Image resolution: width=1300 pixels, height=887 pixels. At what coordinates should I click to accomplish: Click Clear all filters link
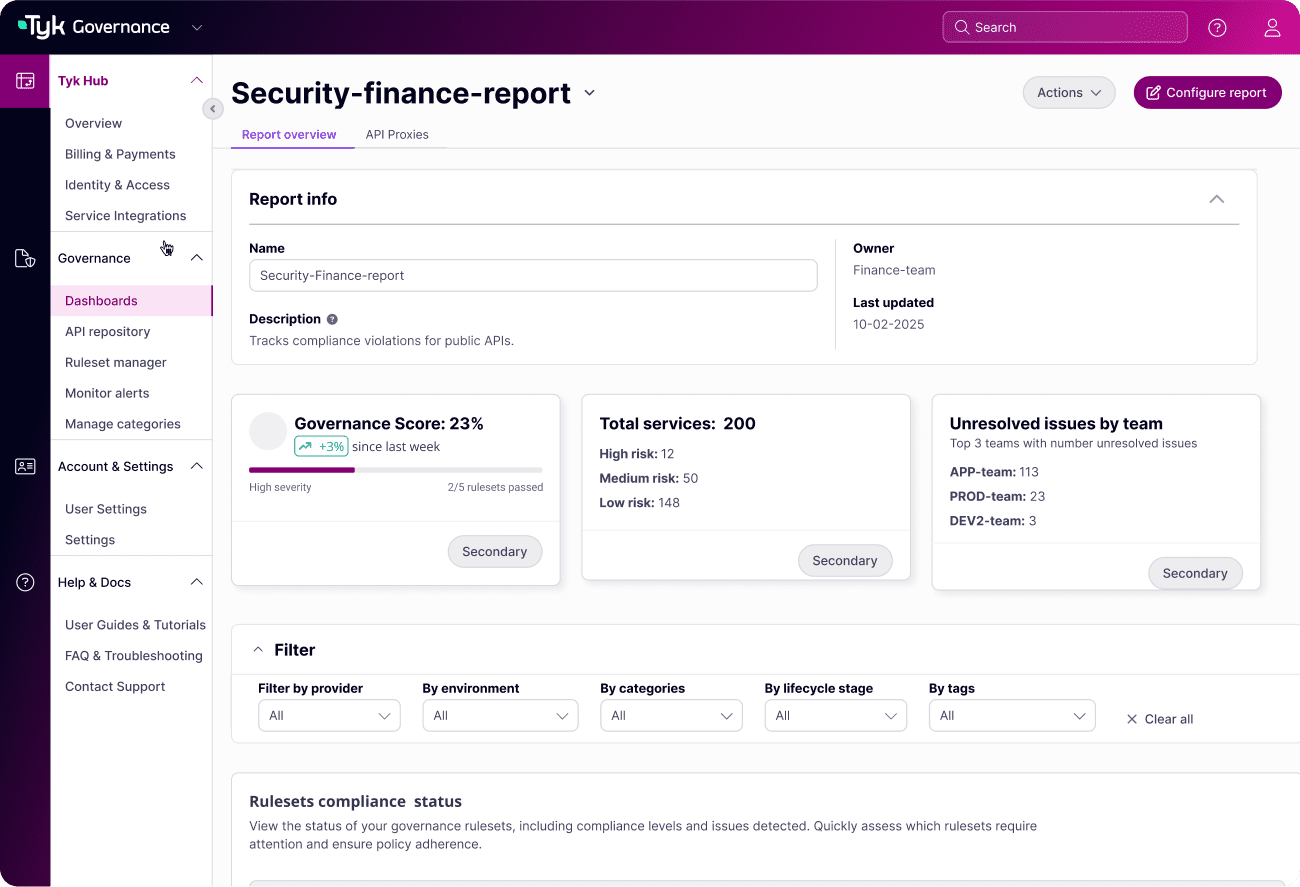[1159, 719]
